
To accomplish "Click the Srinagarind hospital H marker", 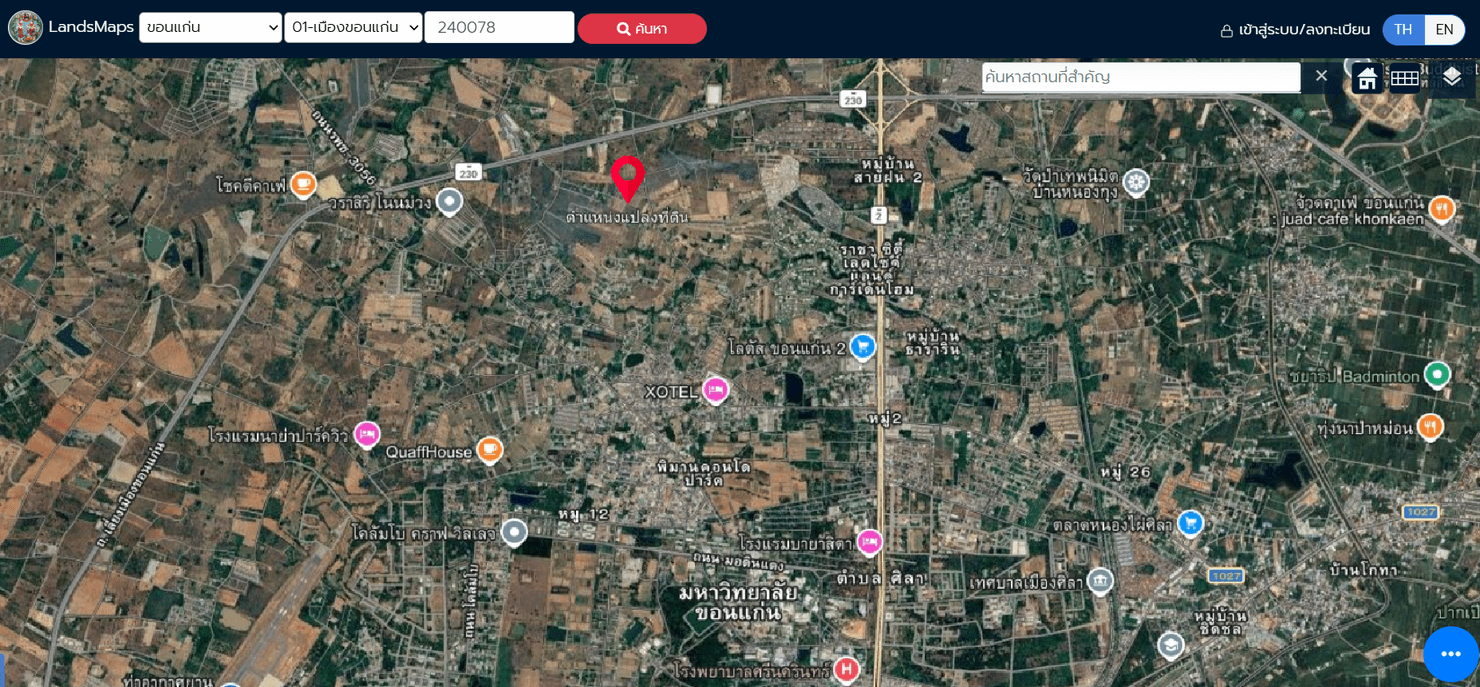I will point(846,669).
